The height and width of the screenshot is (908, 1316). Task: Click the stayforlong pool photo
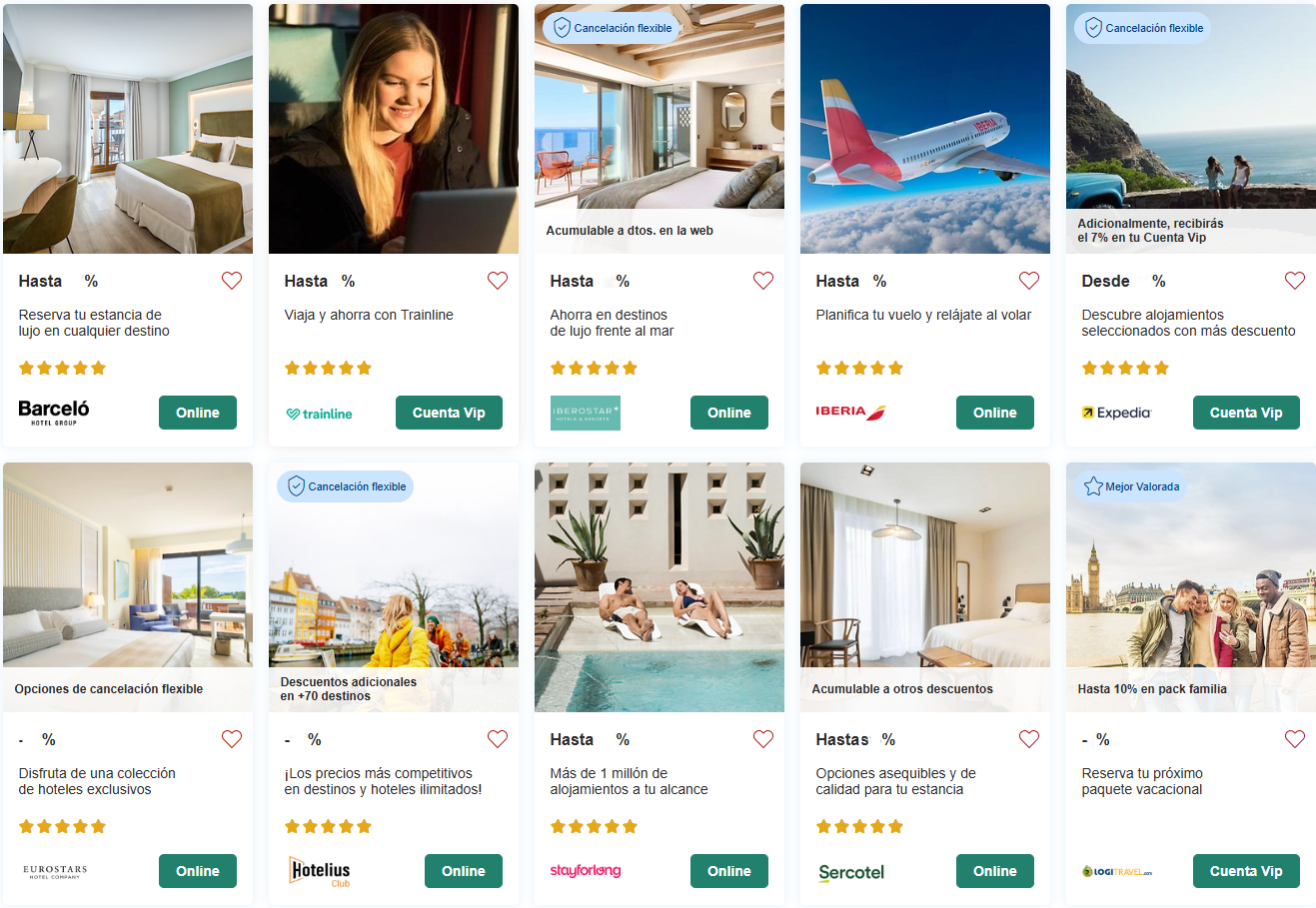pyautogui.click(x=659, y=587)
